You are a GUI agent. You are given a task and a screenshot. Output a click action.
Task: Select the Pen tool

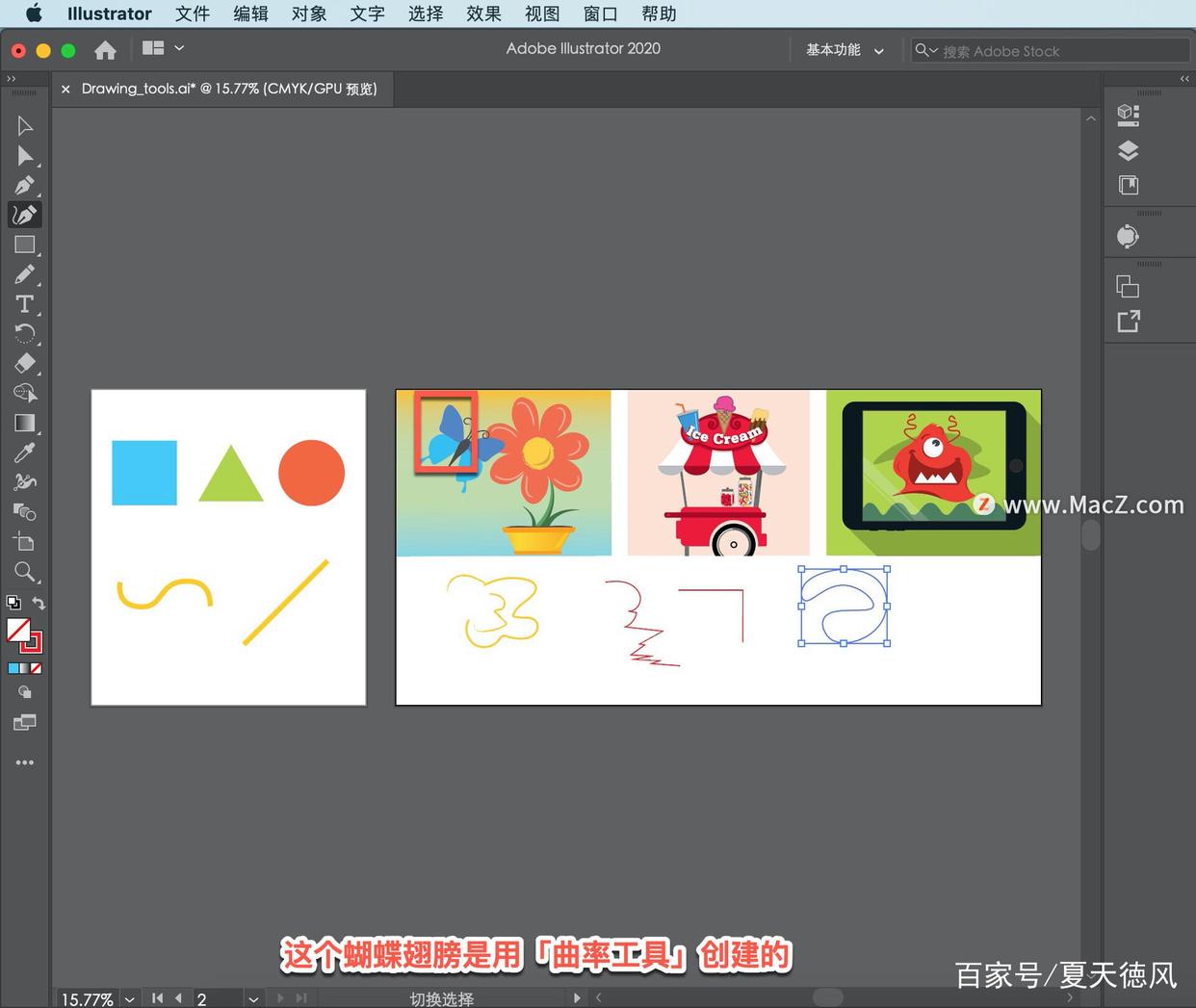point(25,185)
